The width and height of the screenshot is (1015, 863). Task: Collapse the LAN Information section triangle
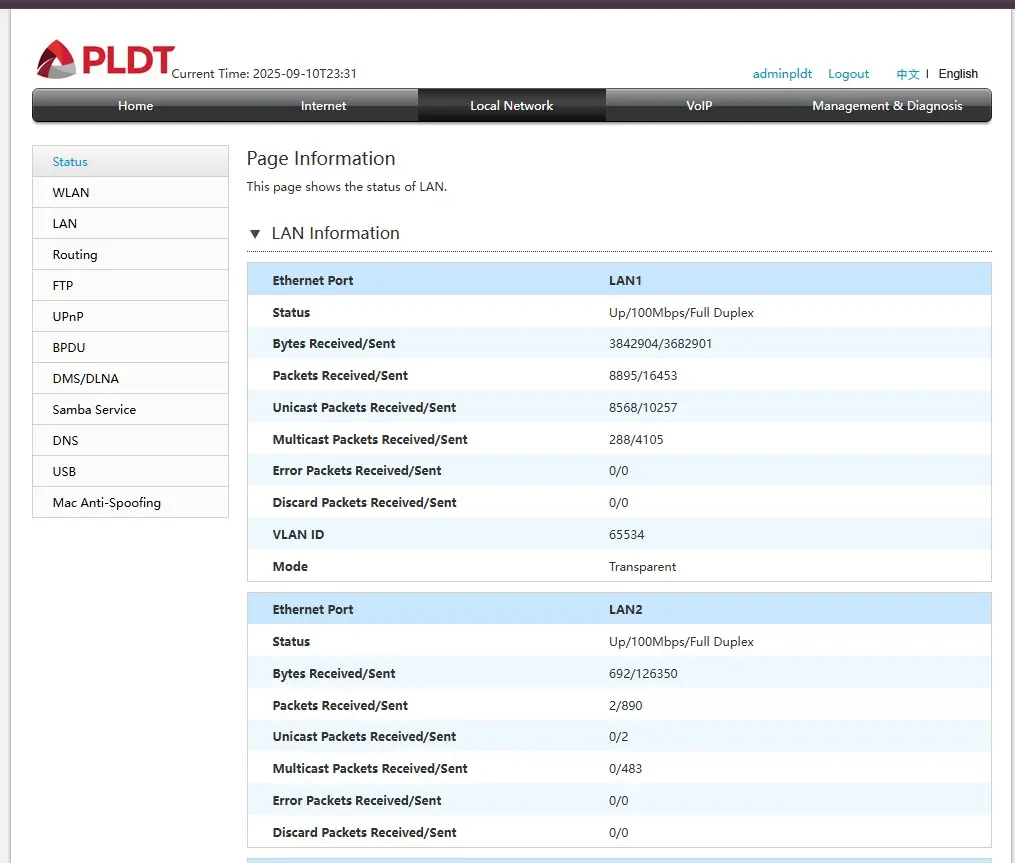click(x=255, y=234)
